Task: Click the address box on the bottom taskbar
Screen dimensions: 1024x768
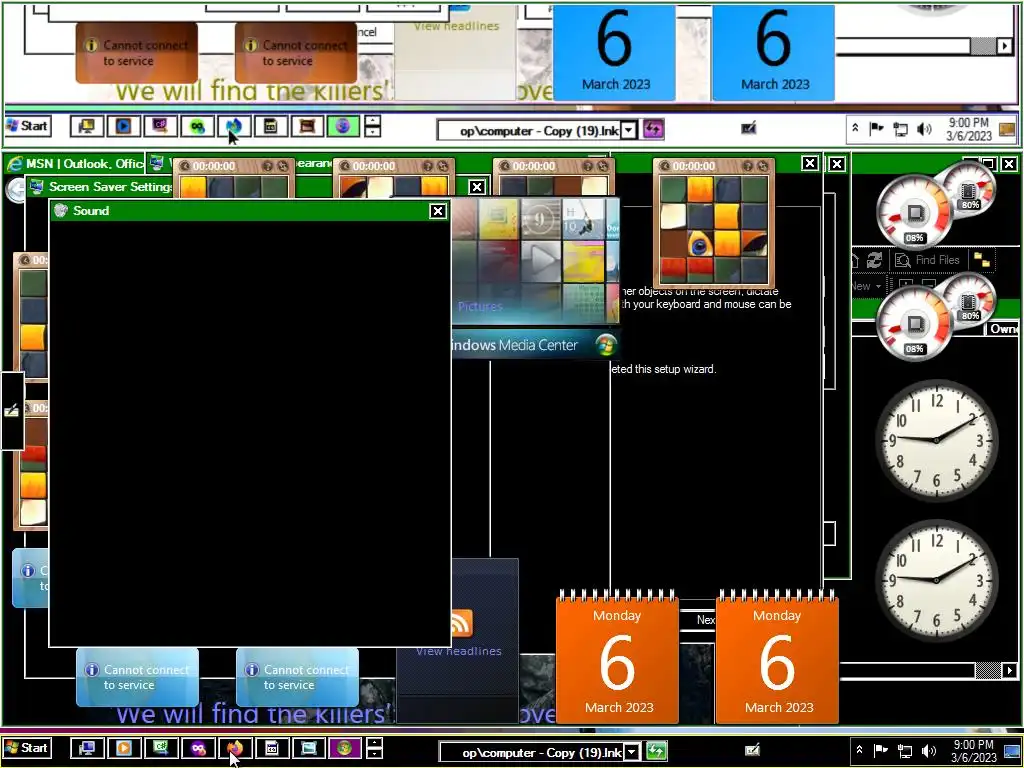Action: tap(531, 752)
